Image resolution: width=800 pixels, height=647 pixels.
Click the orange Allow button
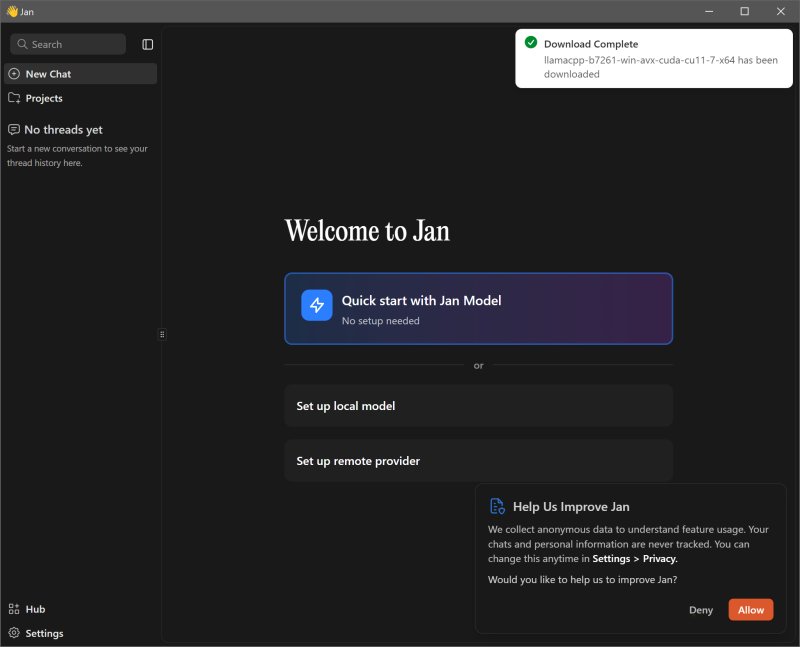coord(751,610)
